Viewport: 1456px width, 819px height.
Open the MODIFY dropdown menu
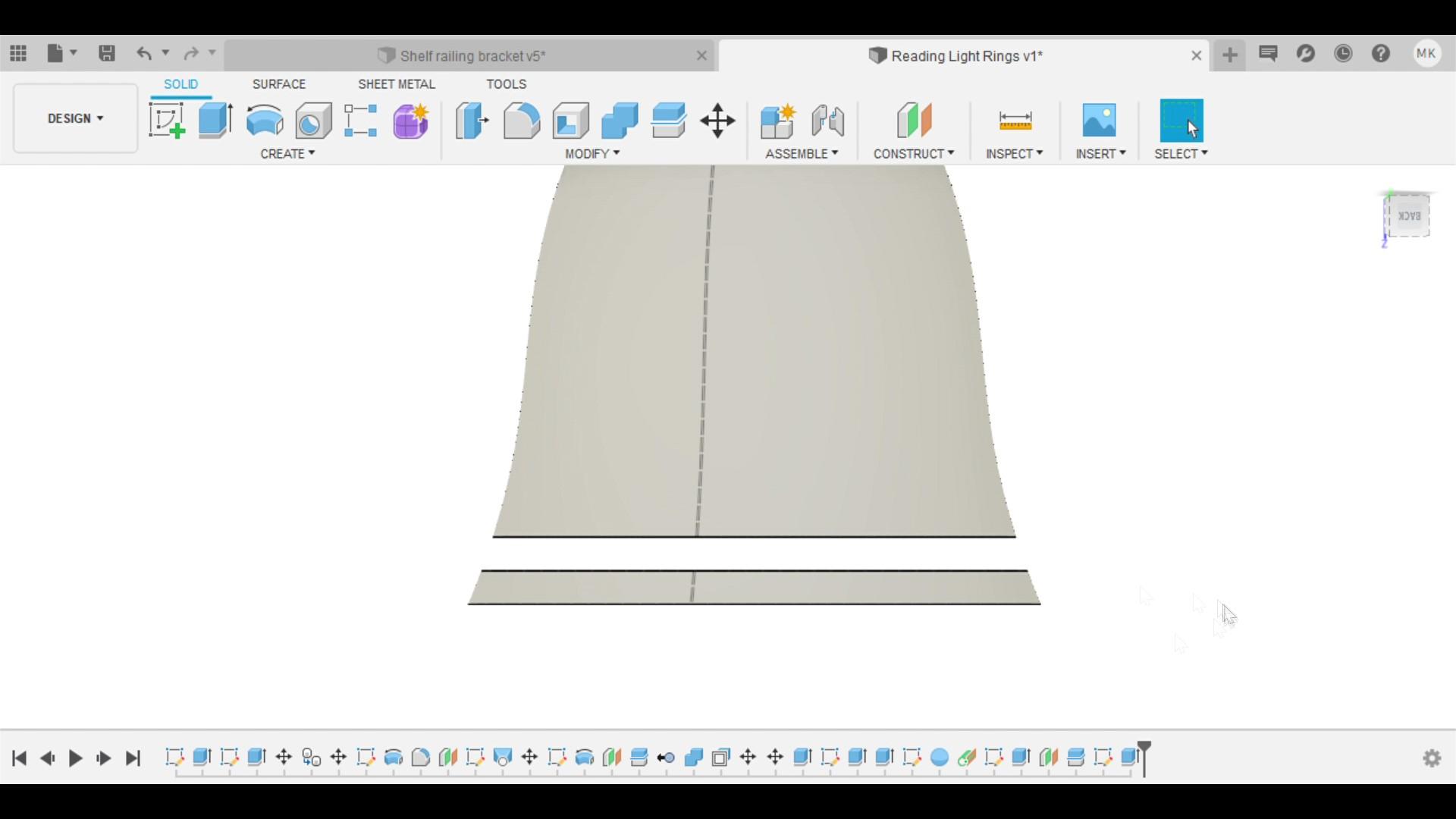(591, 153)
